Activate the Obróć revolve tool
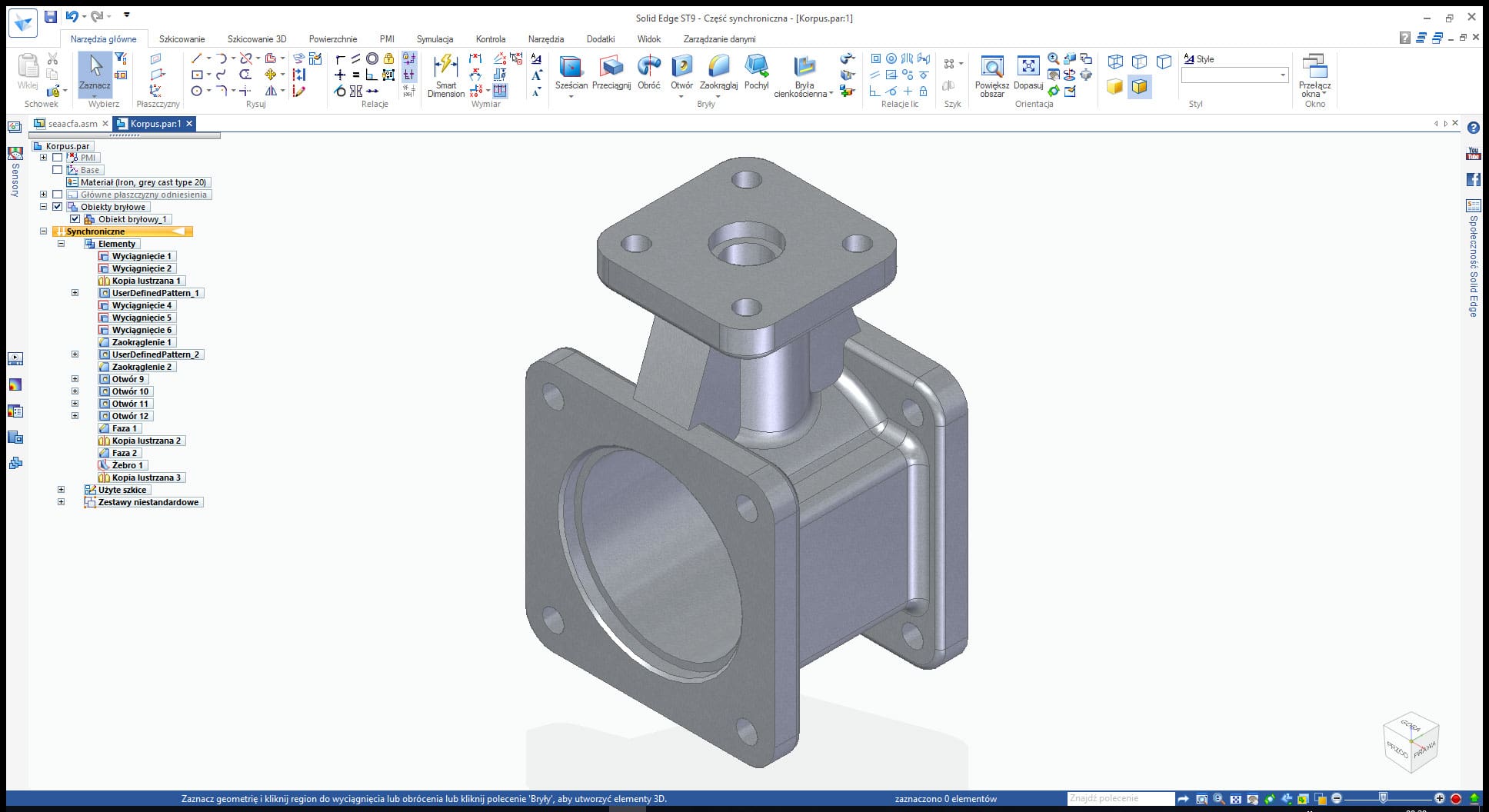The height and width of the screenshot is (812, 1489). click(649, 68)
